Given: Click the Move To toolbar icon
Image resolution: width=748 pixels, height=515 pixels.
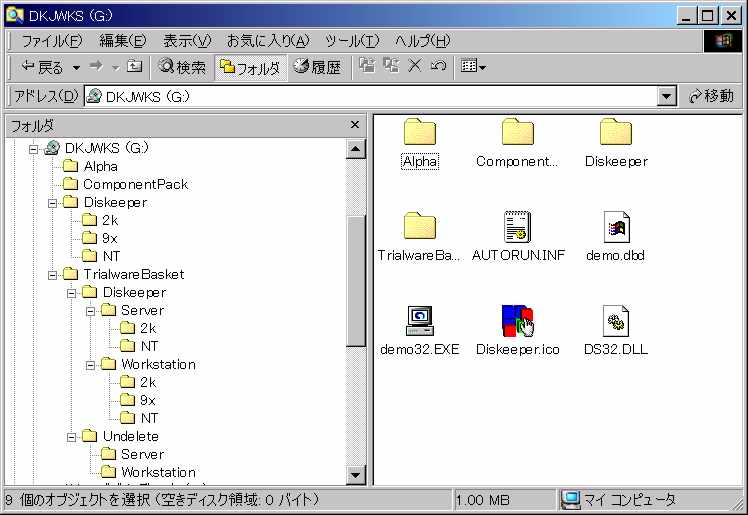Looking at the screenshot, I should 367,65.
